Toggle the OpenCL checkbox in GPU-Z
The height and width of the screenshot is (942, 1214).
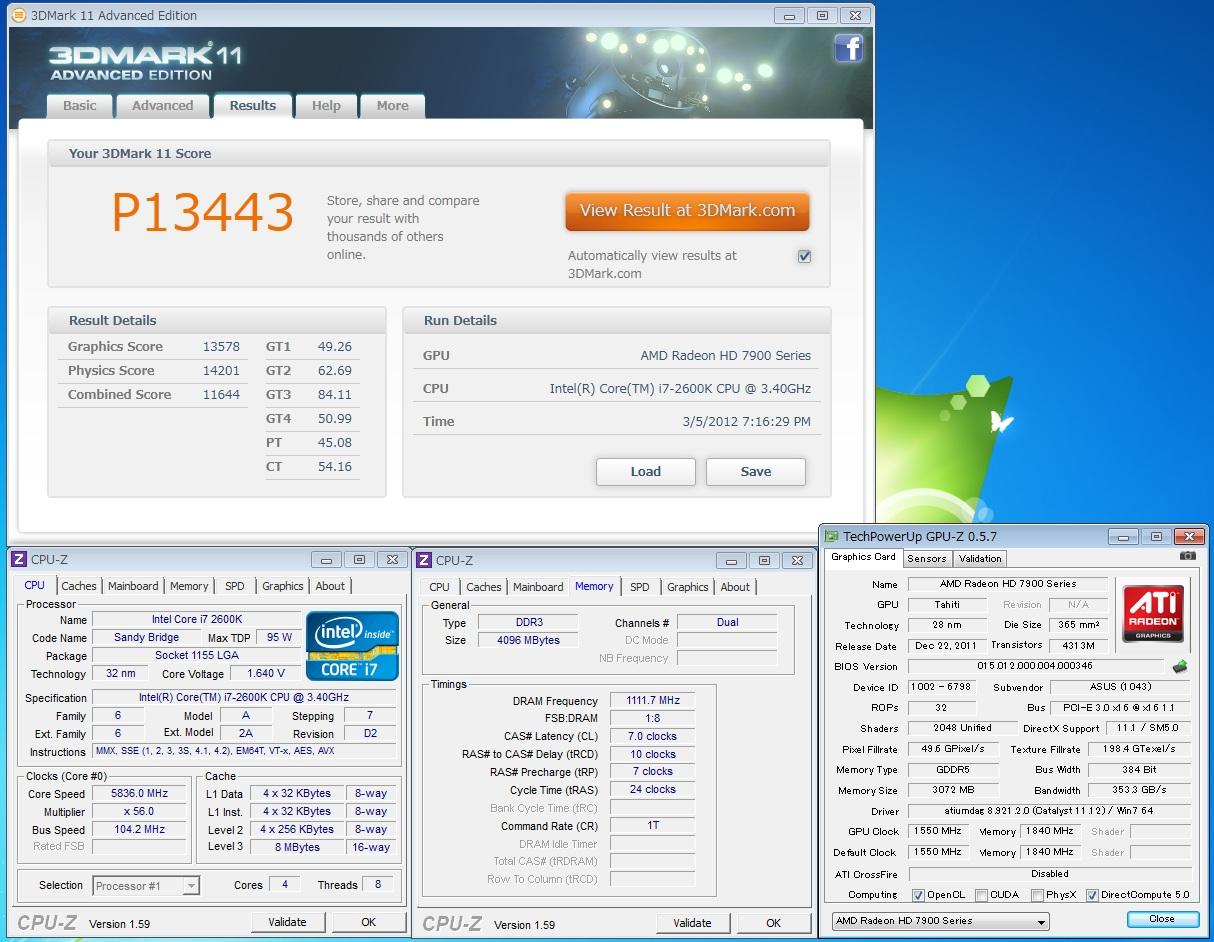pos(918,895)
